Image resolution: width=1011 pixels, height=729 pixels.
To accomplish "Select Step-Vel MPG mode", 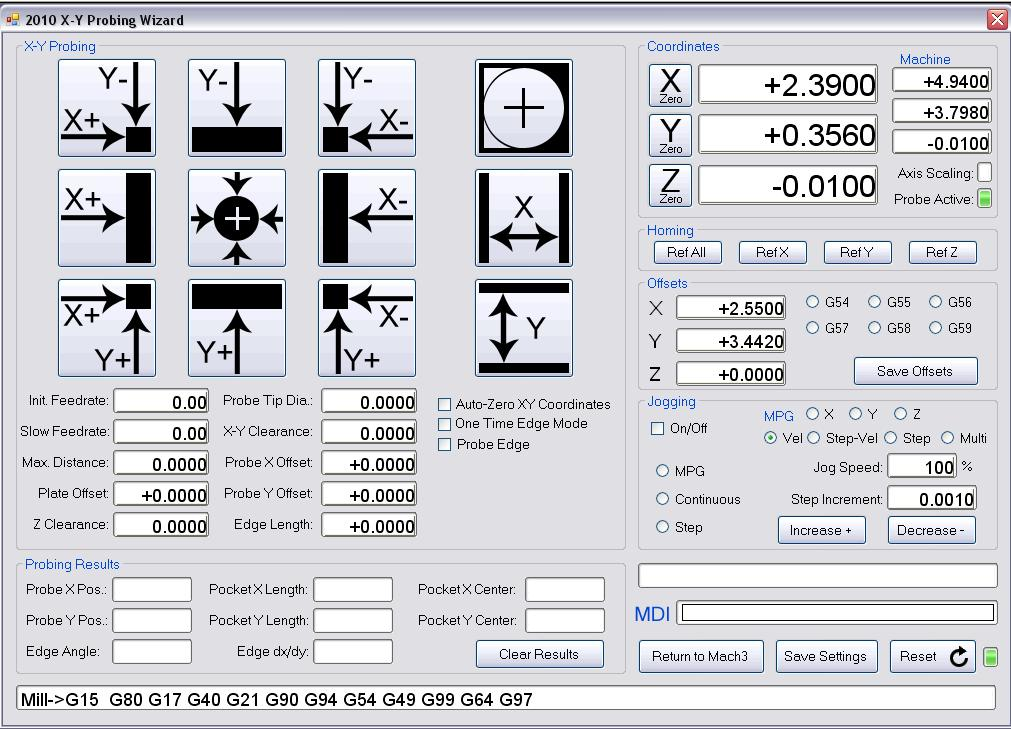I will pos(814,438).
